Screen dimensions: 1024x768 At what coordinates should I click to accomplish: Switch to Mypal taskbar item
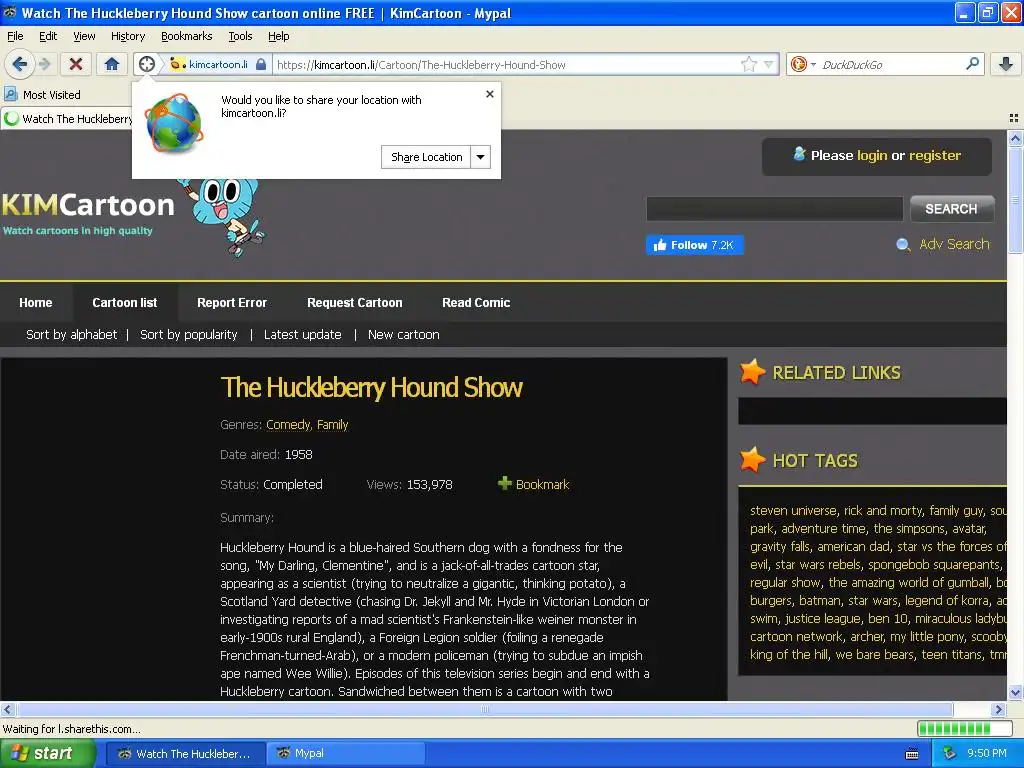click(x=345, y=754)
